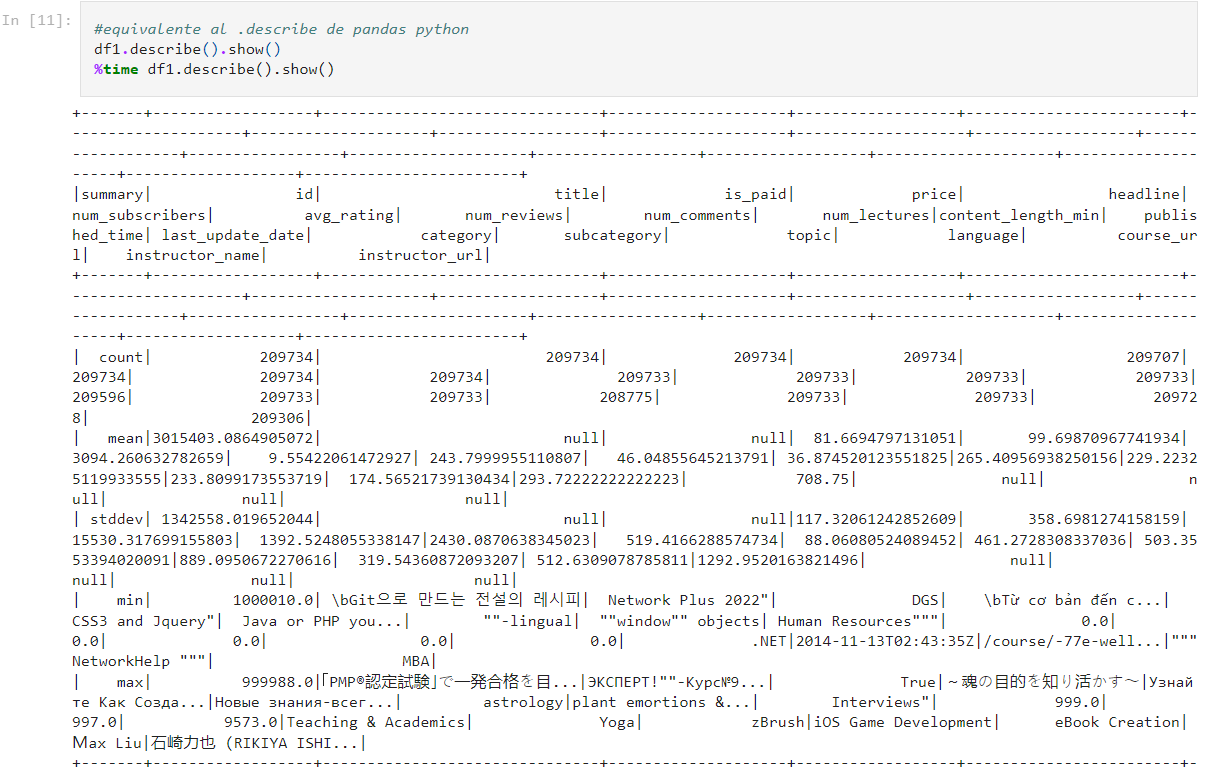1220x768 pixels.
Task: Click the 'num_reviews' column header
Action: (514, 215)
